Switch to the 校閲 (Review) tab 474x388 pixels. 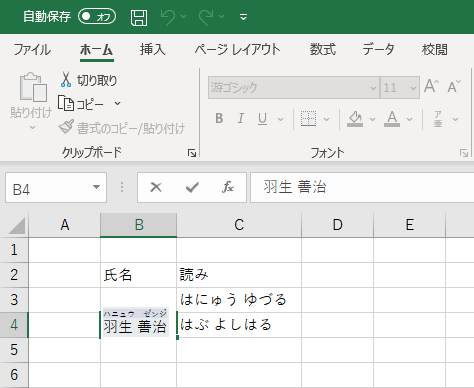coord(435,50)
